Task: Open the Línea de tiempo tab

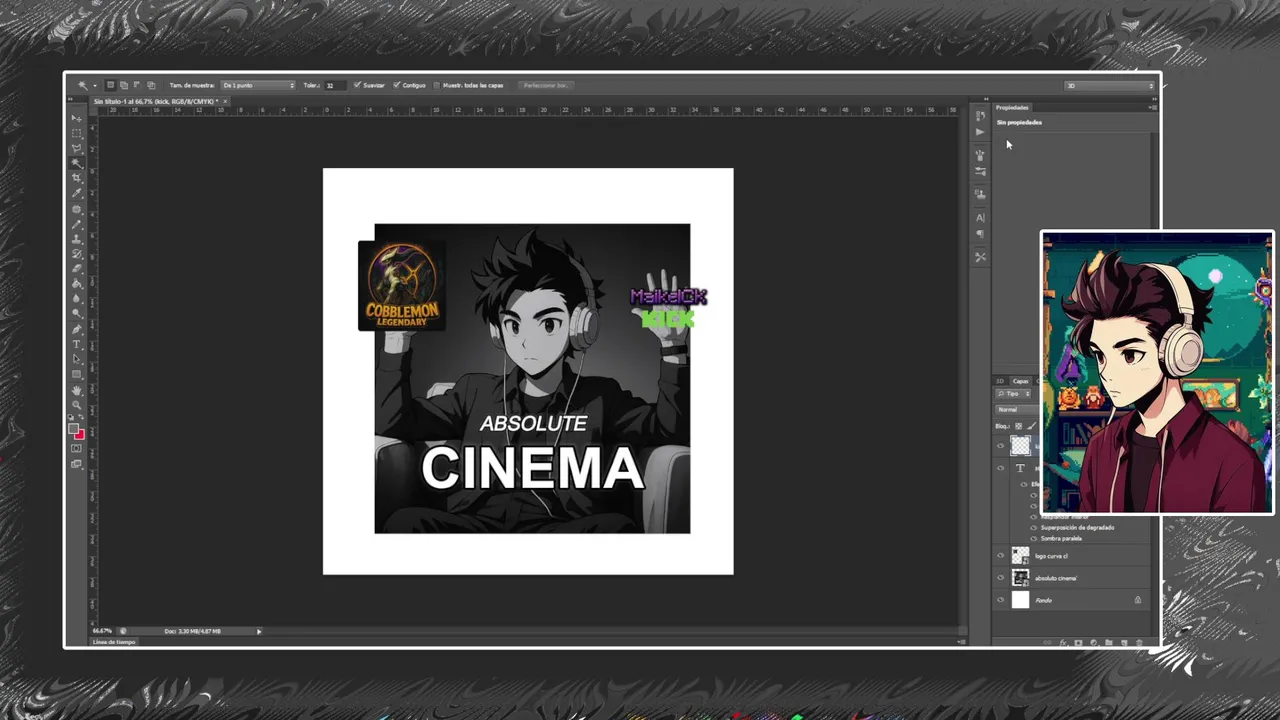Action: pos(113,642)
